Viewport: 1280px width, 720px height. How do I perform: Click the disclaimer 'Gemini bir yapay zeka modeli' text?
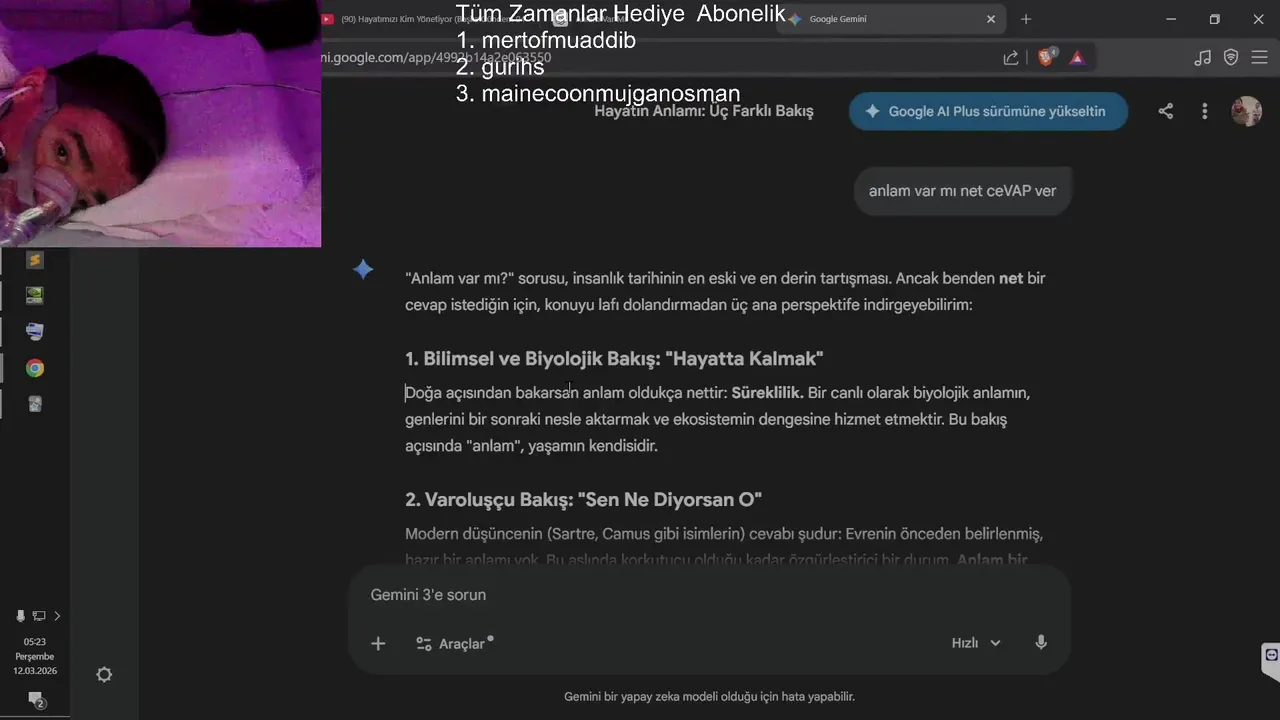coord(709,697)
